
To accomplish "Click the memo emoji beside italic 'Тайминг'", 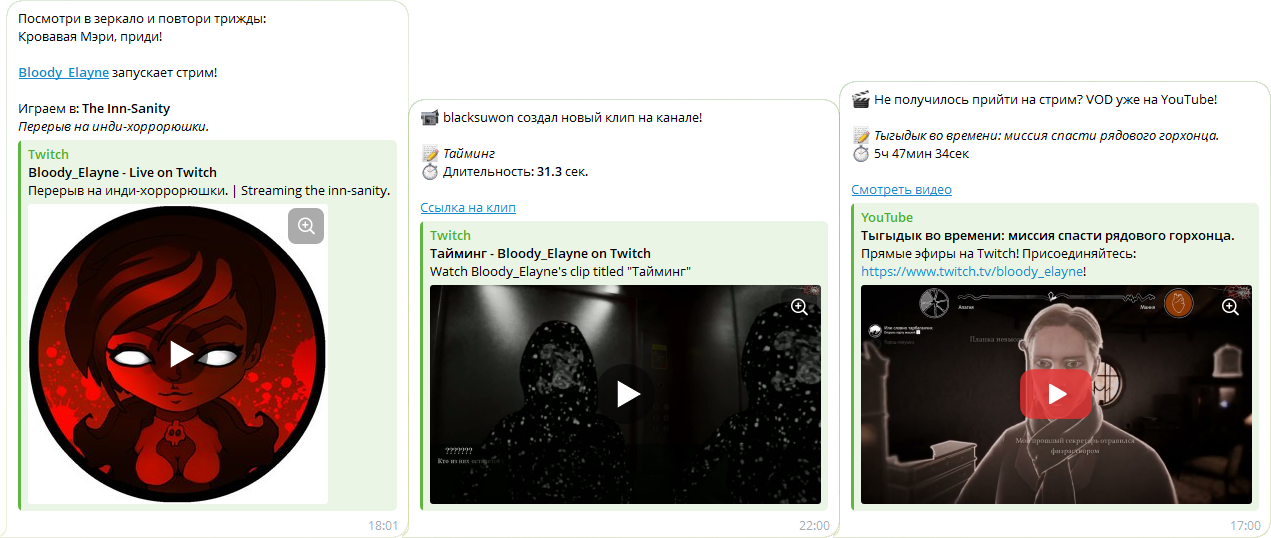I will pyautogui.click(x=430, y=154).
